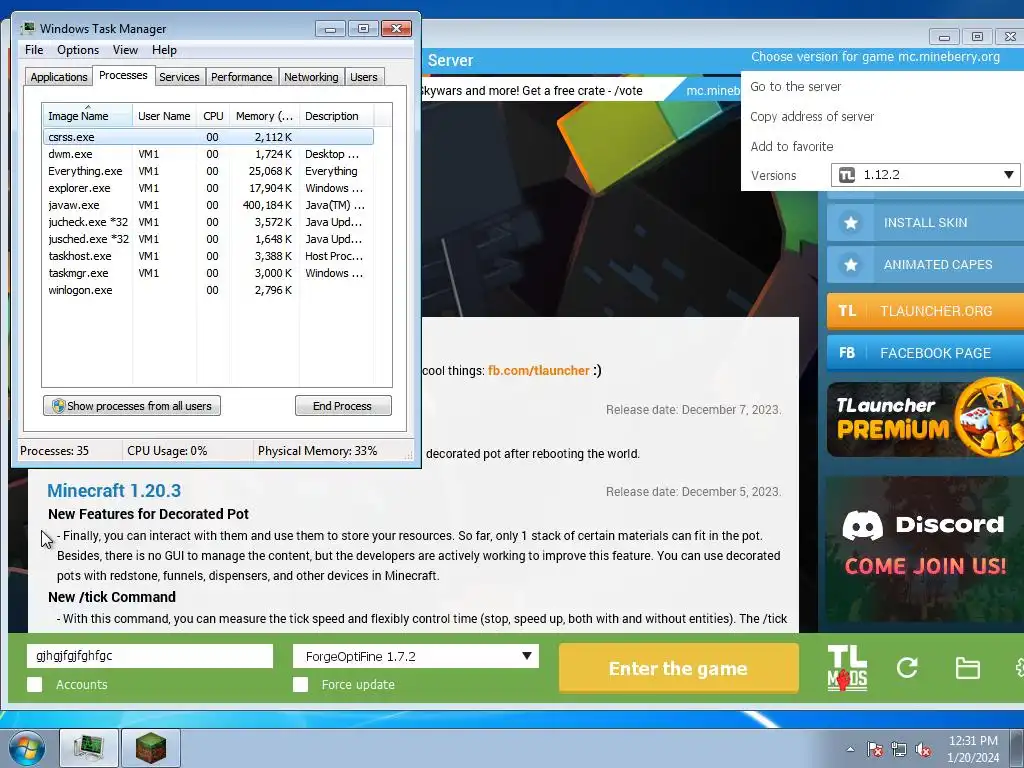
Task: Switch to the Performance tab
Action: 241,77
